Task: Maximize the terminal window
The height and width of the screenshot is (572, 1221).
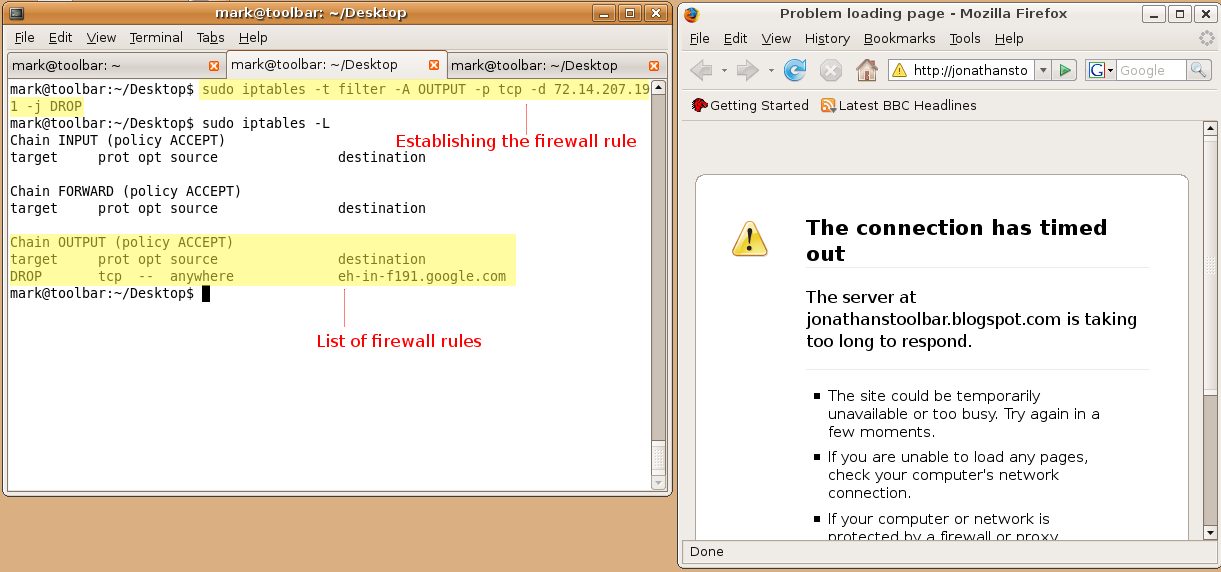Action: coord(630,14)
